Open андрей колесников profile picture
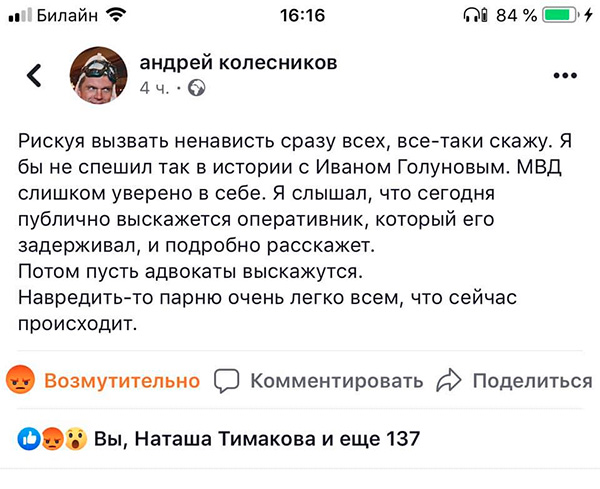The width and height of the screenshot is (600, 489). pyautogui.click(x=97, y=76)
